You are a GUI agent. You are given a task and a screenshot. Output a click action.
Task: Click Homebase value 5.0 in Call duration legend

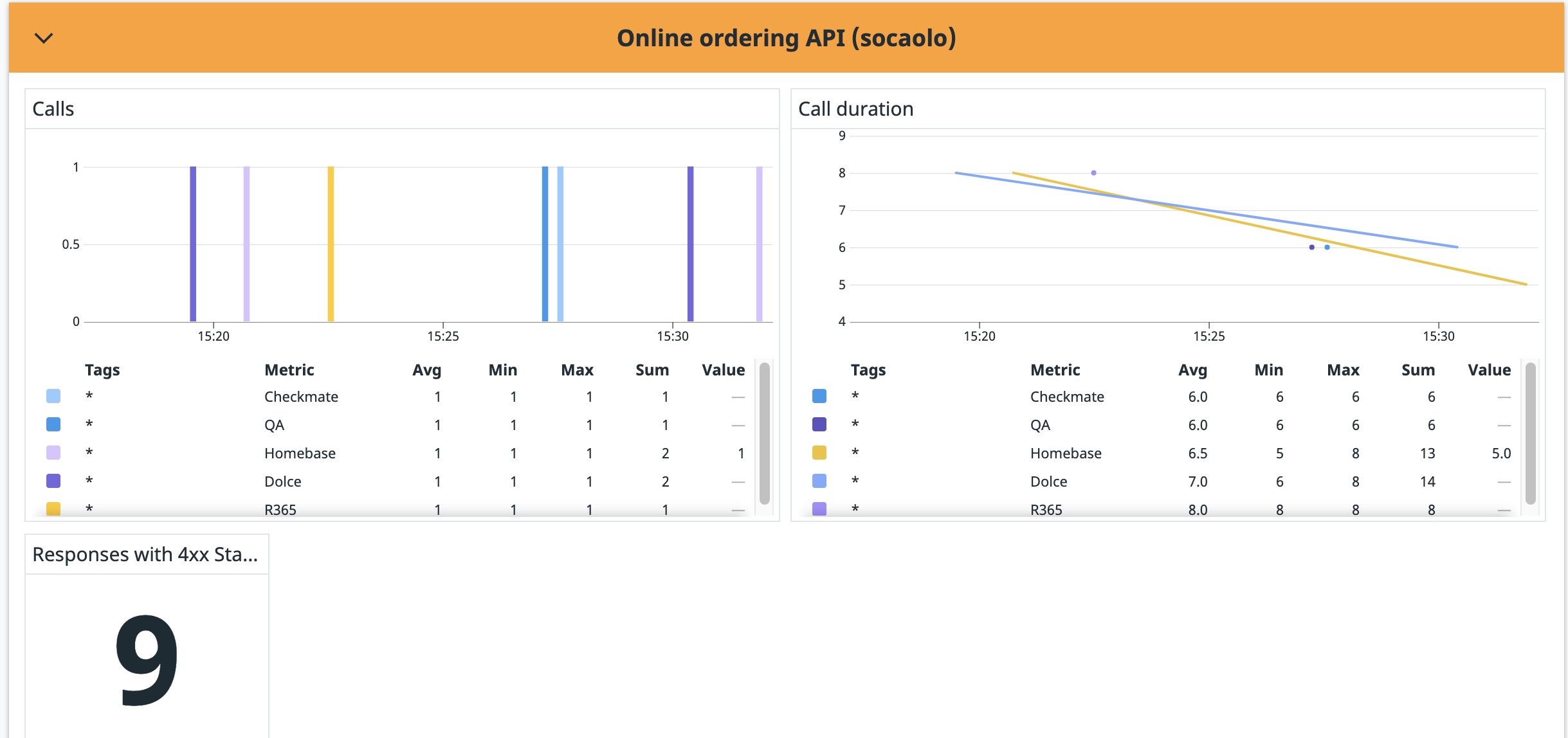tap(1501, 453)
